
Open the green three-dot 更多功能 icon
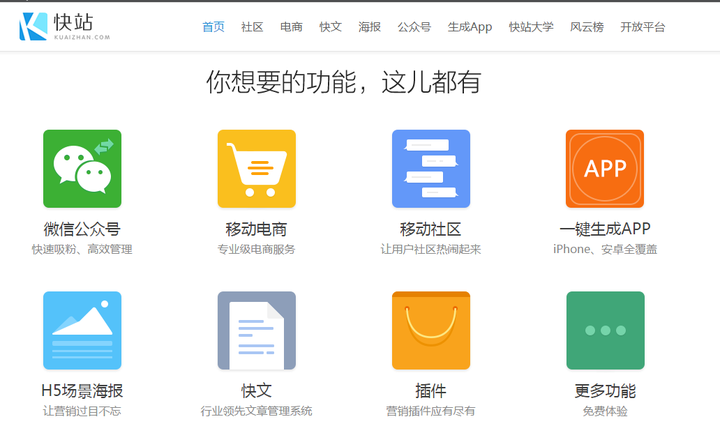[605, 330]
